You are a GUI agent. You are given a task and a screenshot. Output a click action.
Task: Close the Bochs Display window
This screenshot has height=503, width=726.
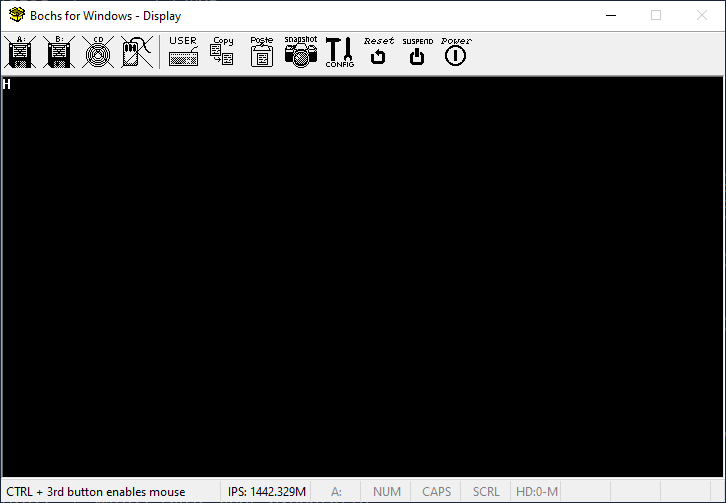point(702,15)
